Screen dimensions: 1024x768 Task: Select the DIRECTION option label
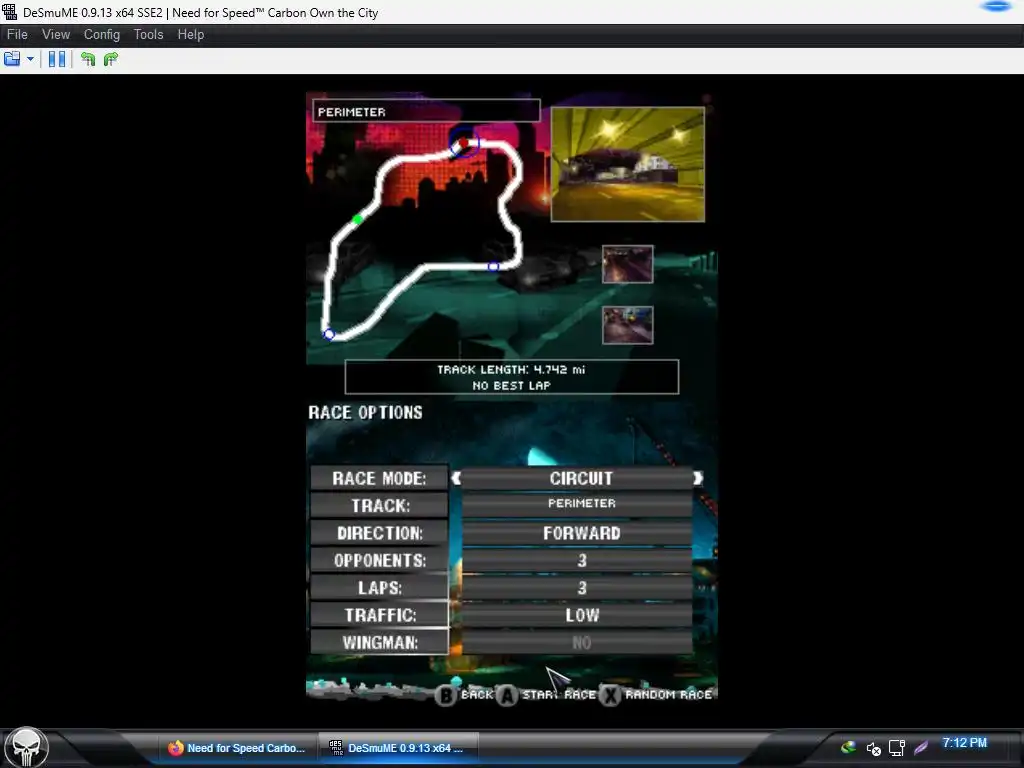coord(379,533)
